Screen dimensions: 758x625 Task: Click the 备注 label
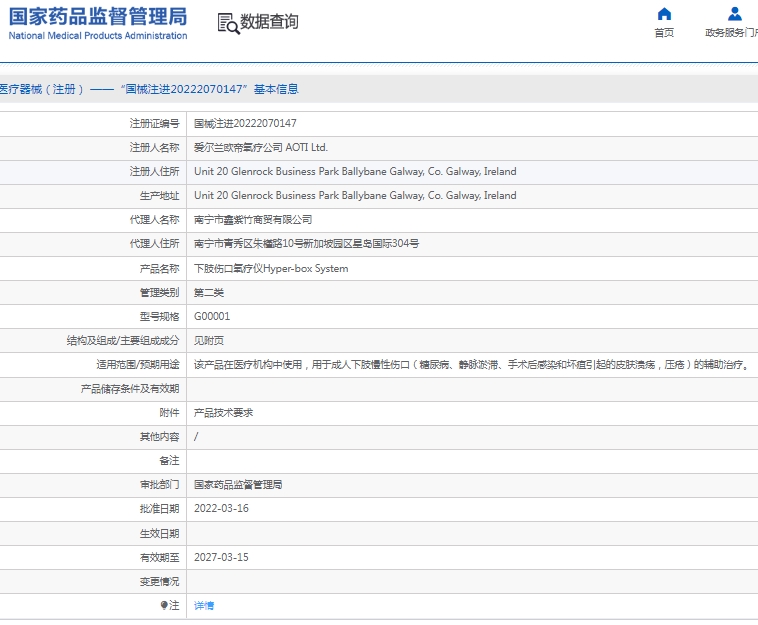(x=169, y=461)
